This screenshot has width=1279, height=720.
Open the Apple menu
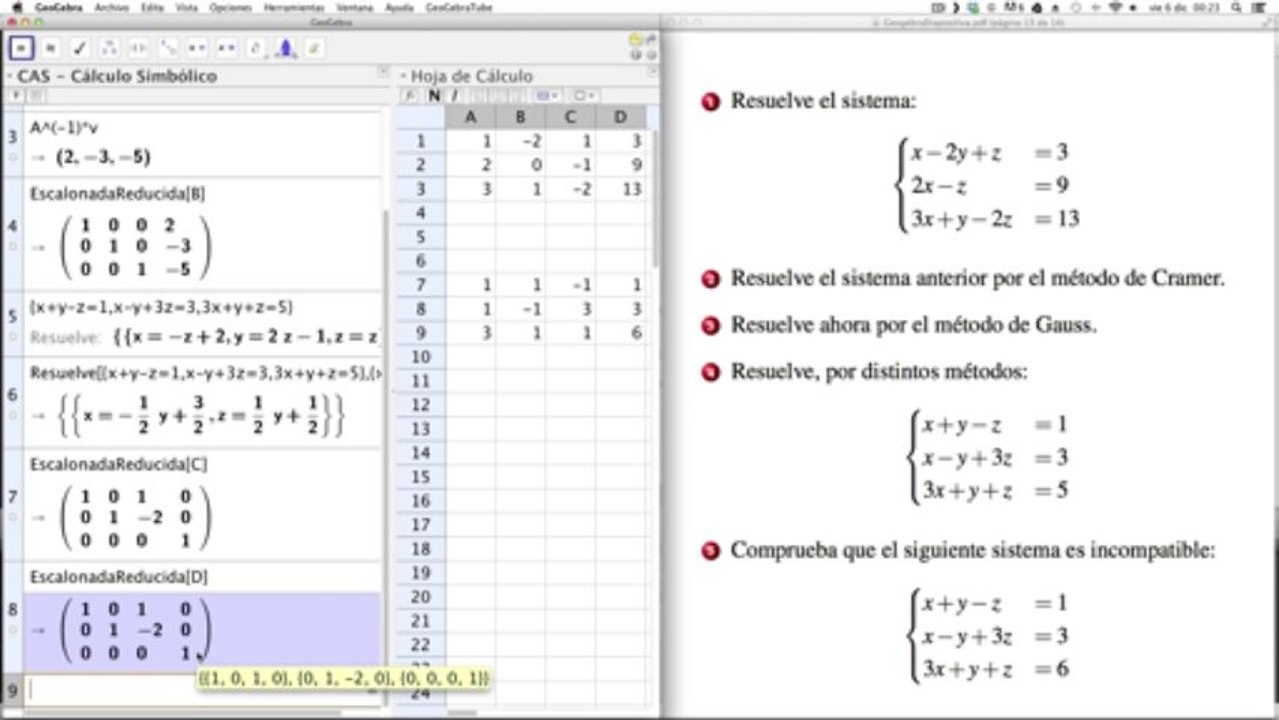click(17, 7)
